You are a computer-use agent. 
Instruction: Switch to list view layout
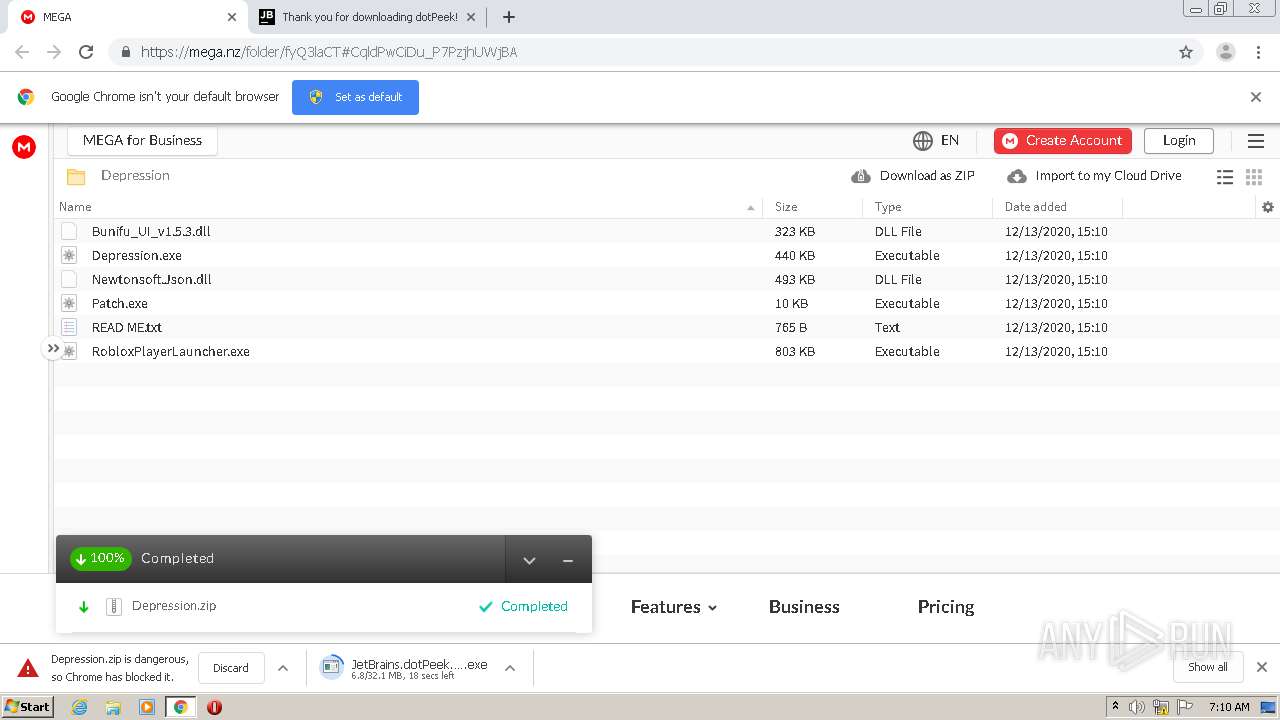[x=1225, y=177]
